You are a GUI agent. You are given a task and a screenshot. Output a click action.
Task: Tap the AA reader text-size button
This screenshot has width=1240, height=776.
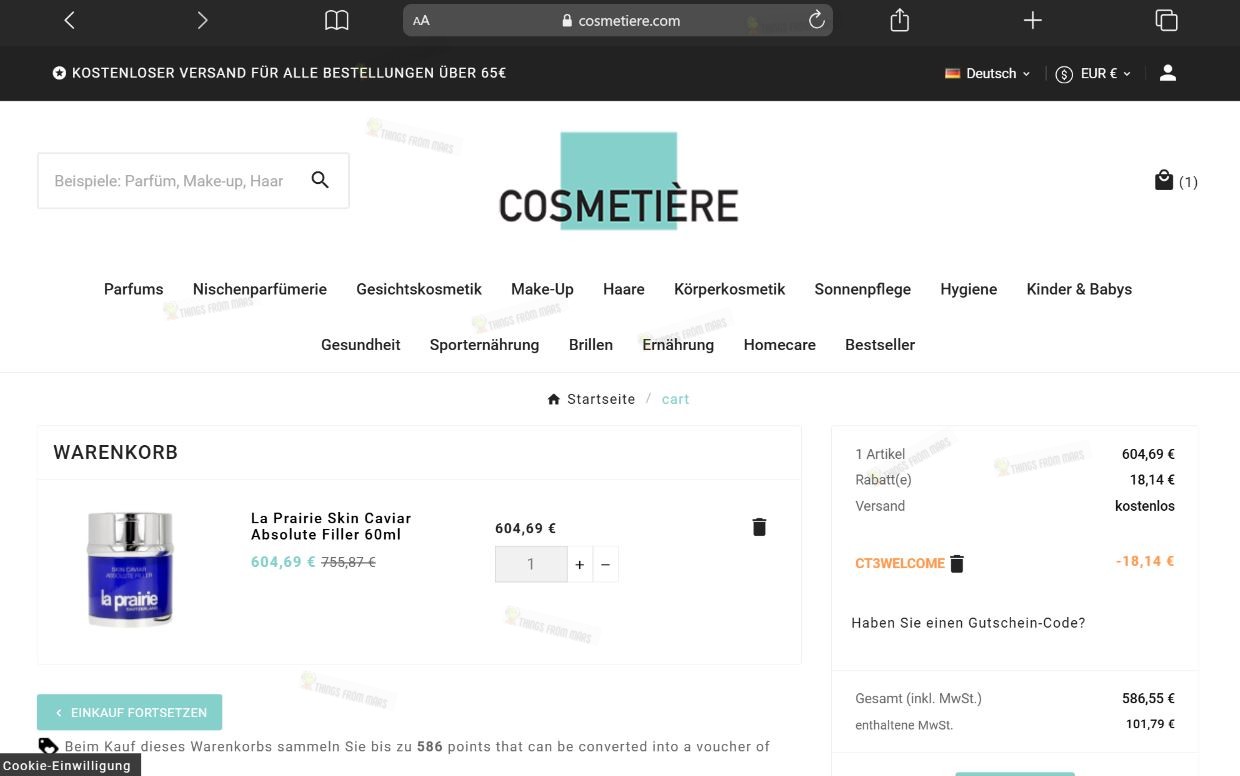point(421,20)
